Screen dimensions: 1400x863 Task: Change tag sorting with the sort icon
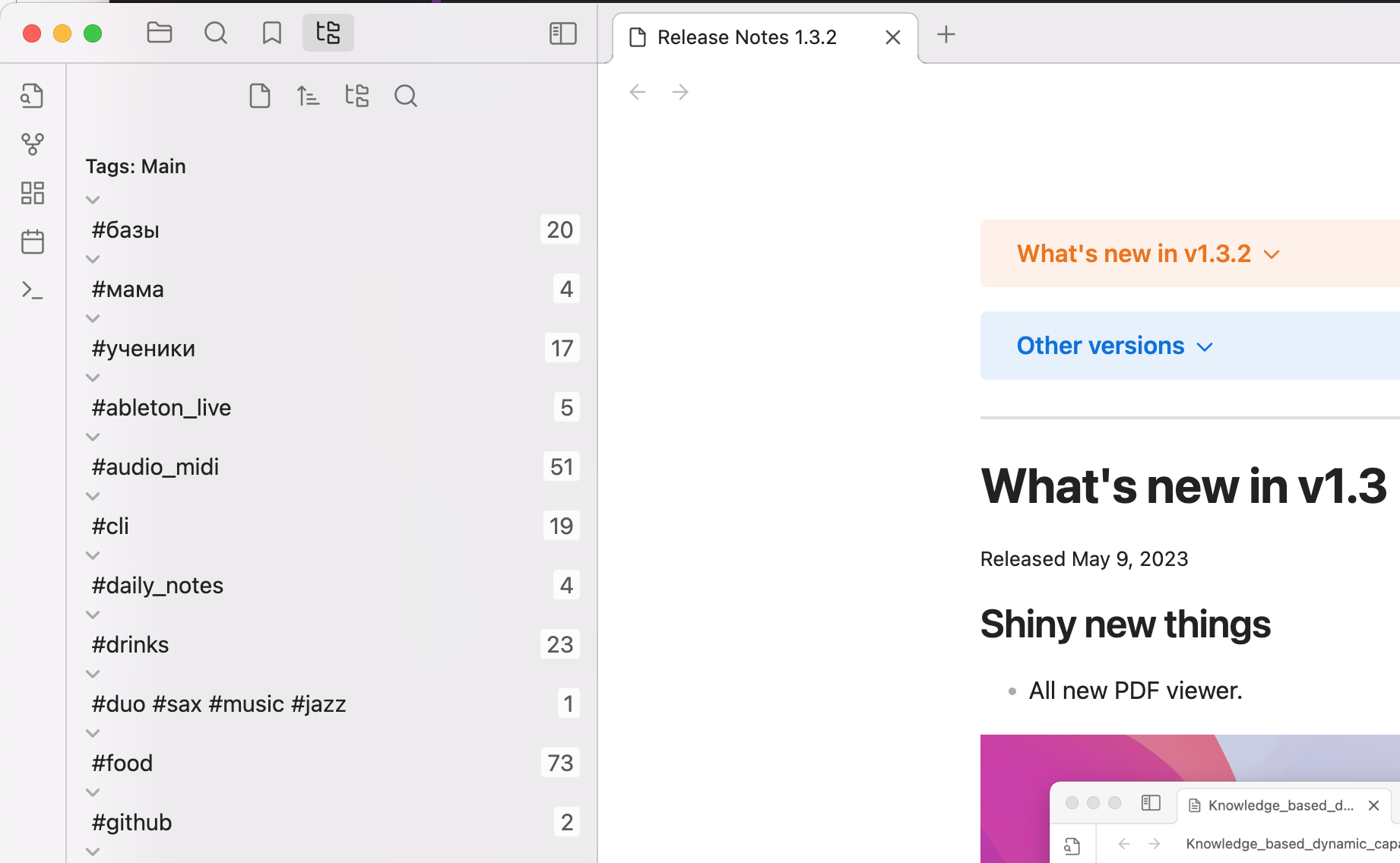309,96
